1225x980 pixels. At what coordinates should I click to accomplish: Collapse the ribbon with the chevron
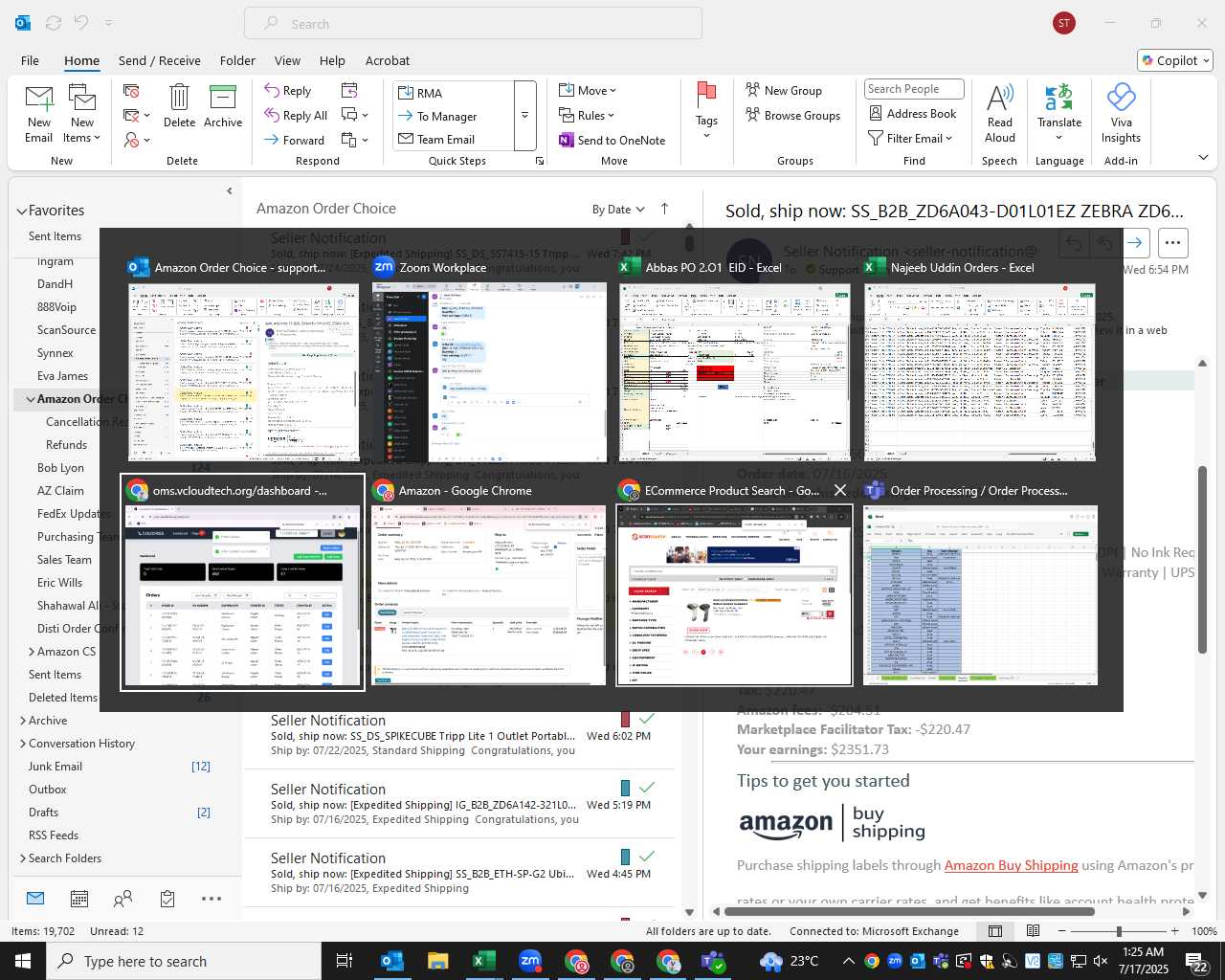pos(1203,158)
